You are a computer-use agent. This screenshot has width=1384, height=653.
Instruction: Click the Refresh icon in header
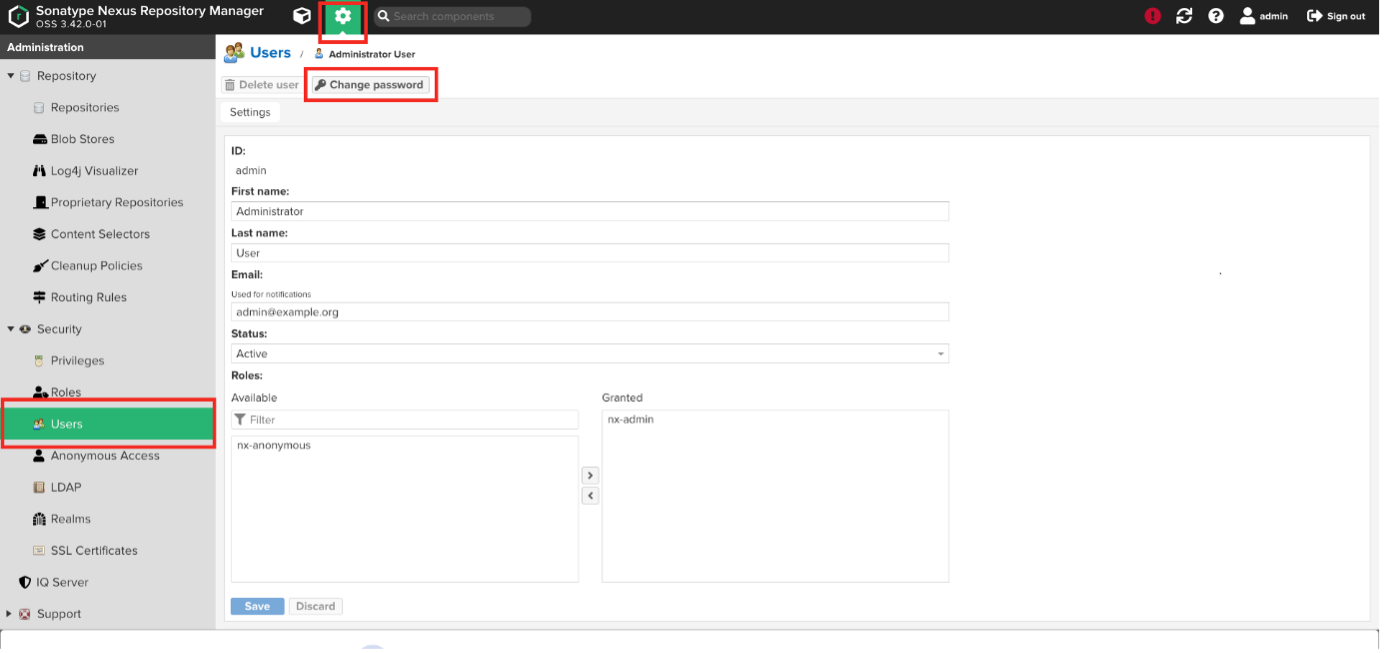pos(1184,16)
